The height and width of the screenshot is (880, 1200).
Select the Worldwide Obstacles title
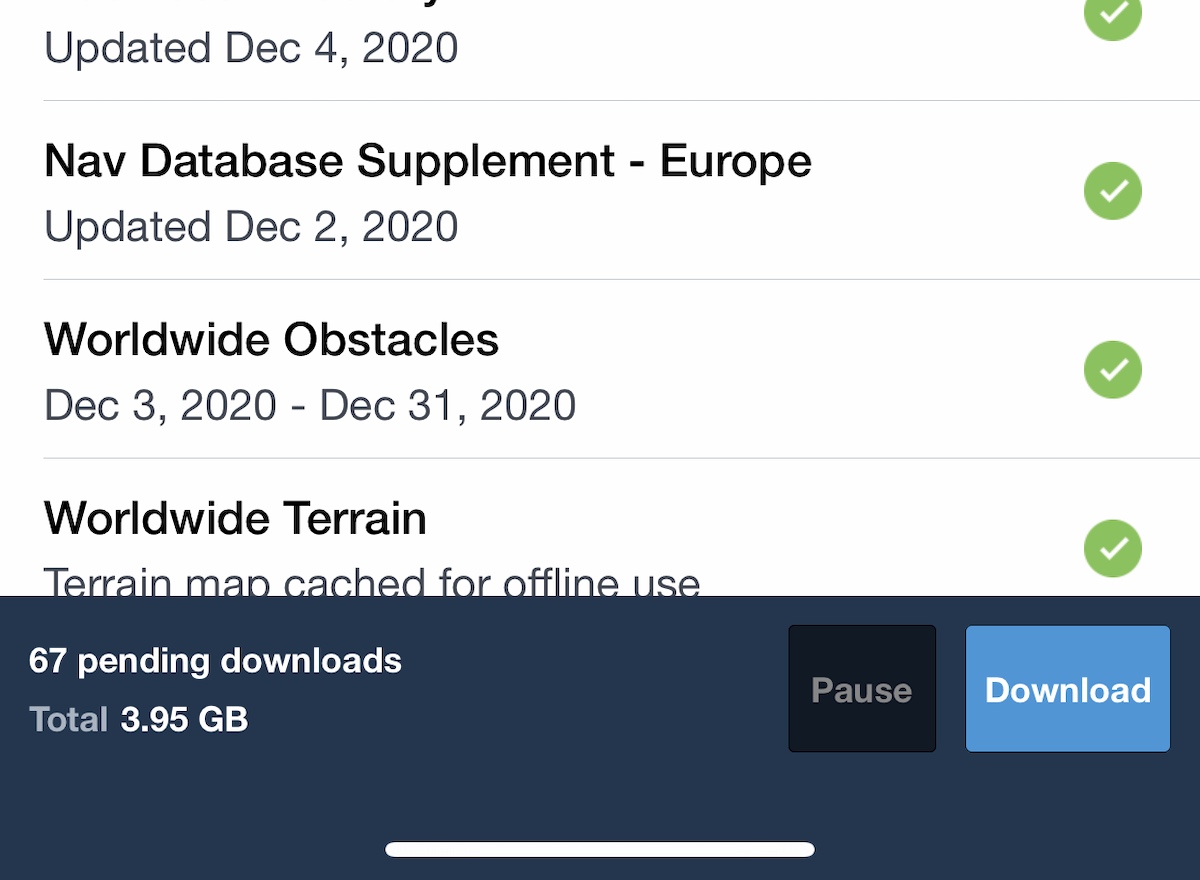(271, 340)
